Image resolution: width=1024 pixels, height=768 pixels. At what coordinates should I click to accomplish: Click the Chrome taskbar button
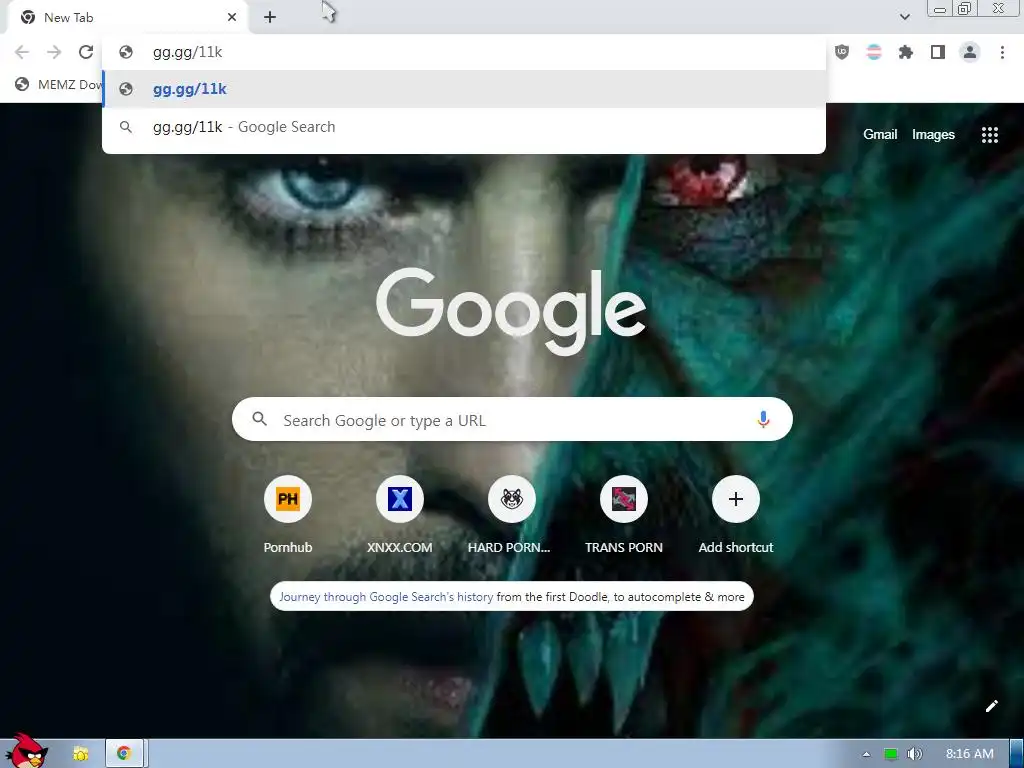125,754
